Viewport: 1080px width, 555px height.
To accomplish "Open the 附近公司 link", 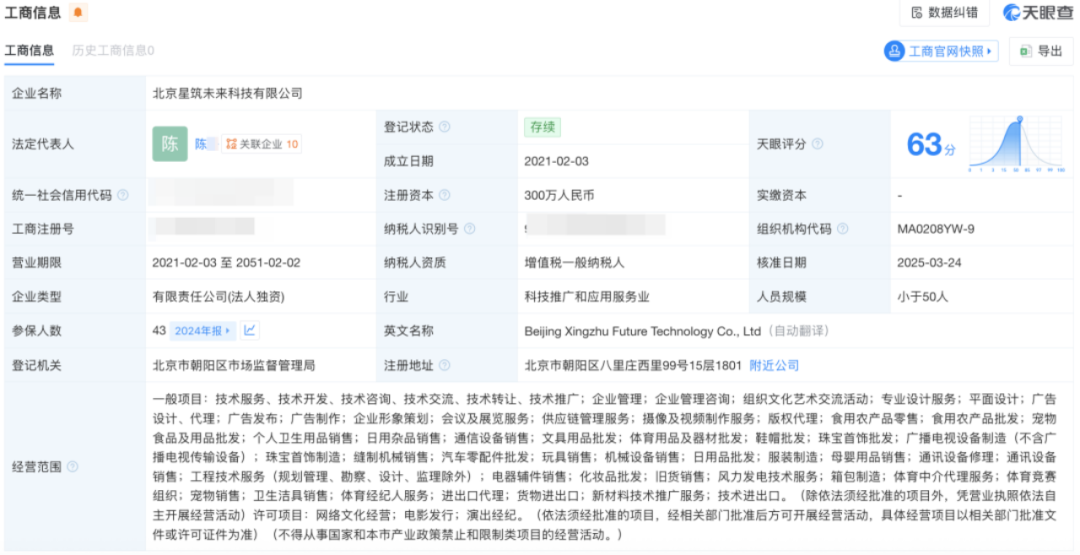I will [x=774, y=366].
